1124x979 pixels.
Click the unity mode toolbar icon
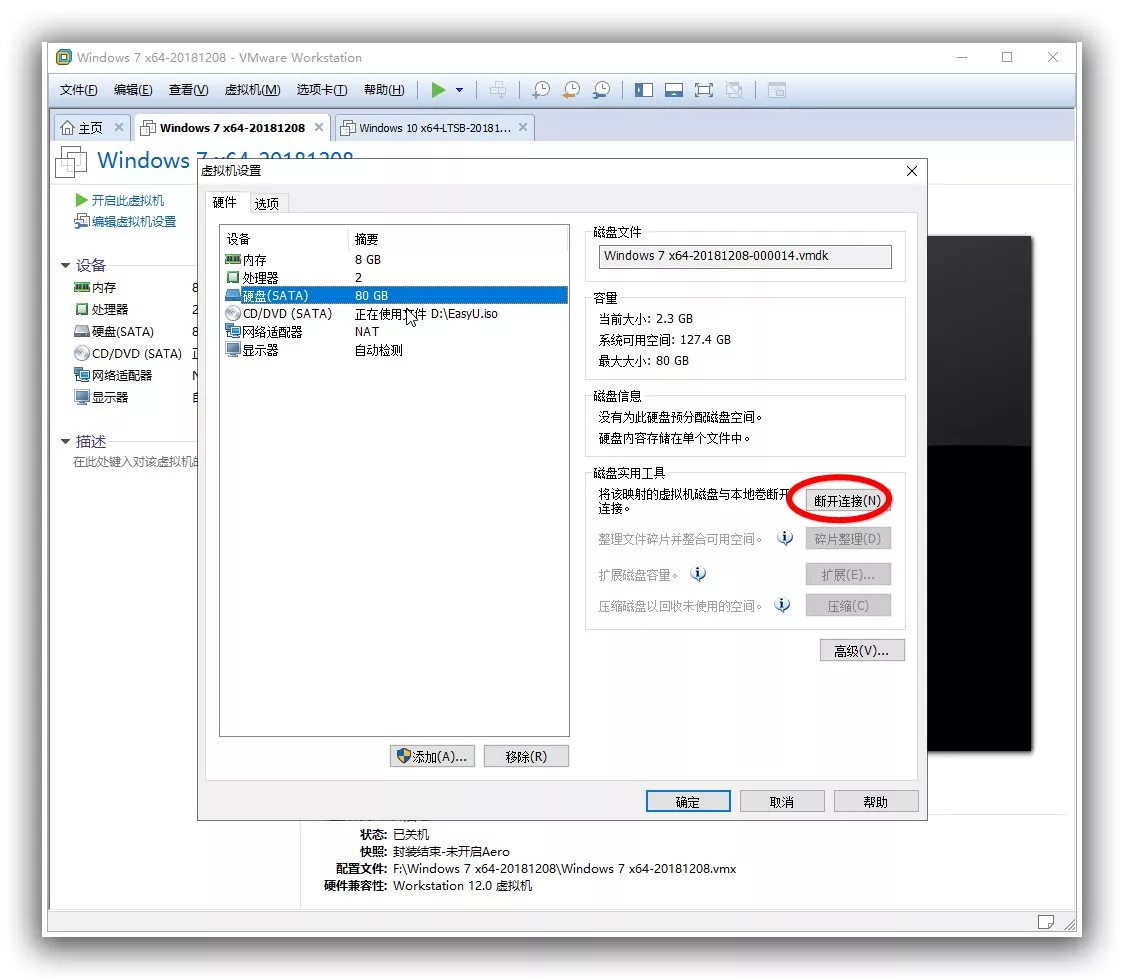point(734,90)
